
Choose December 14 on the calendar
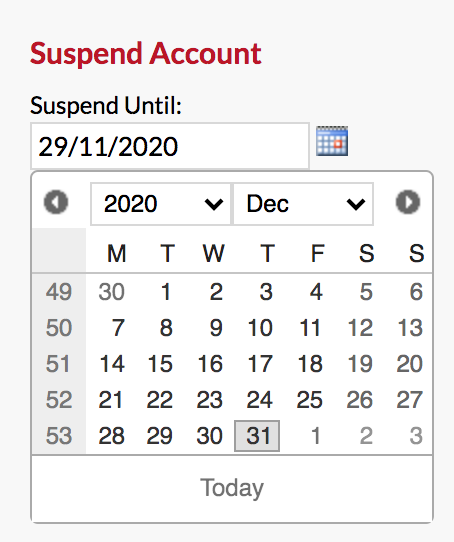click(x=111, y=364)
